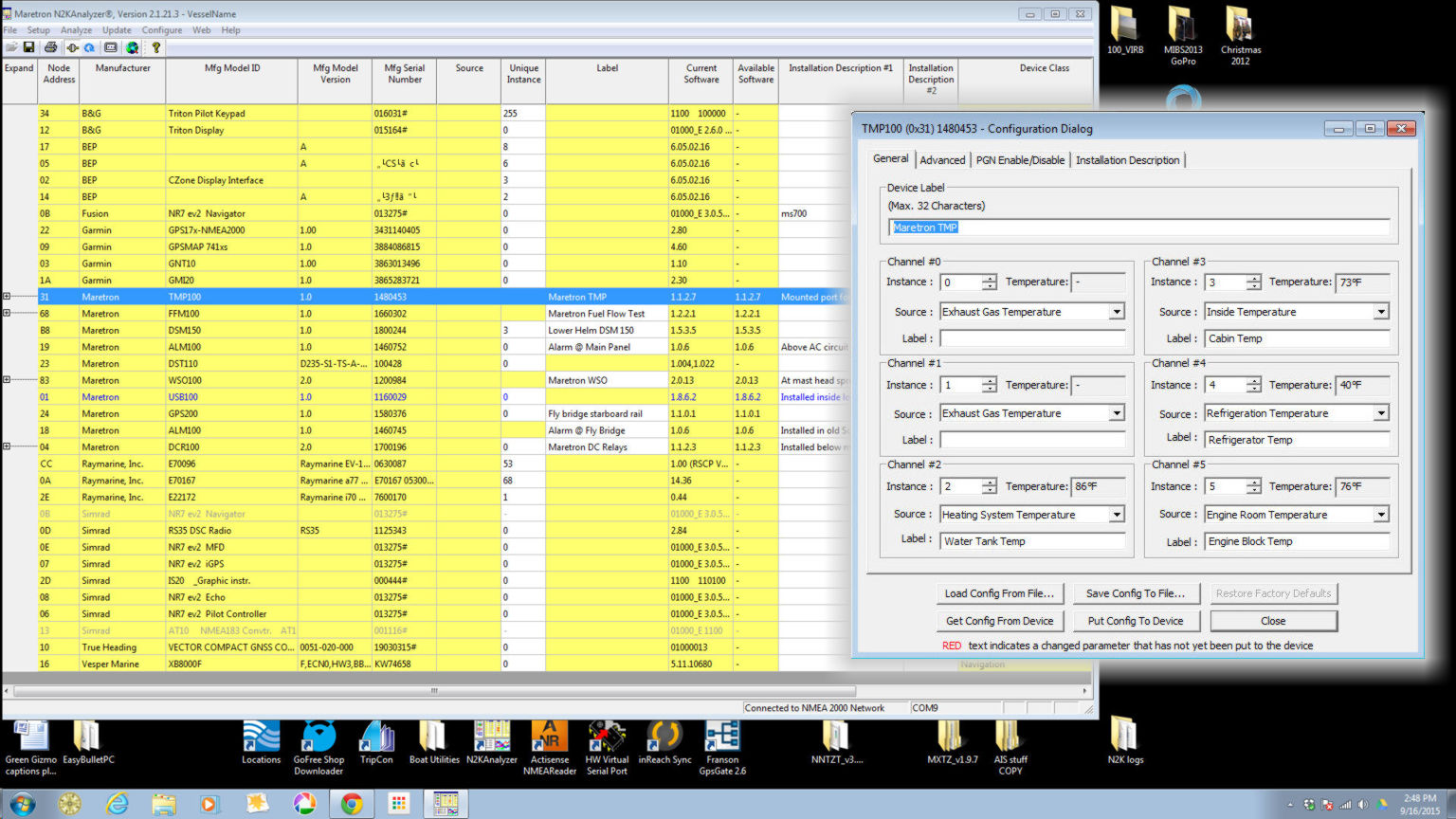Expand the Maretron WSO100 row at node 83

7,380
